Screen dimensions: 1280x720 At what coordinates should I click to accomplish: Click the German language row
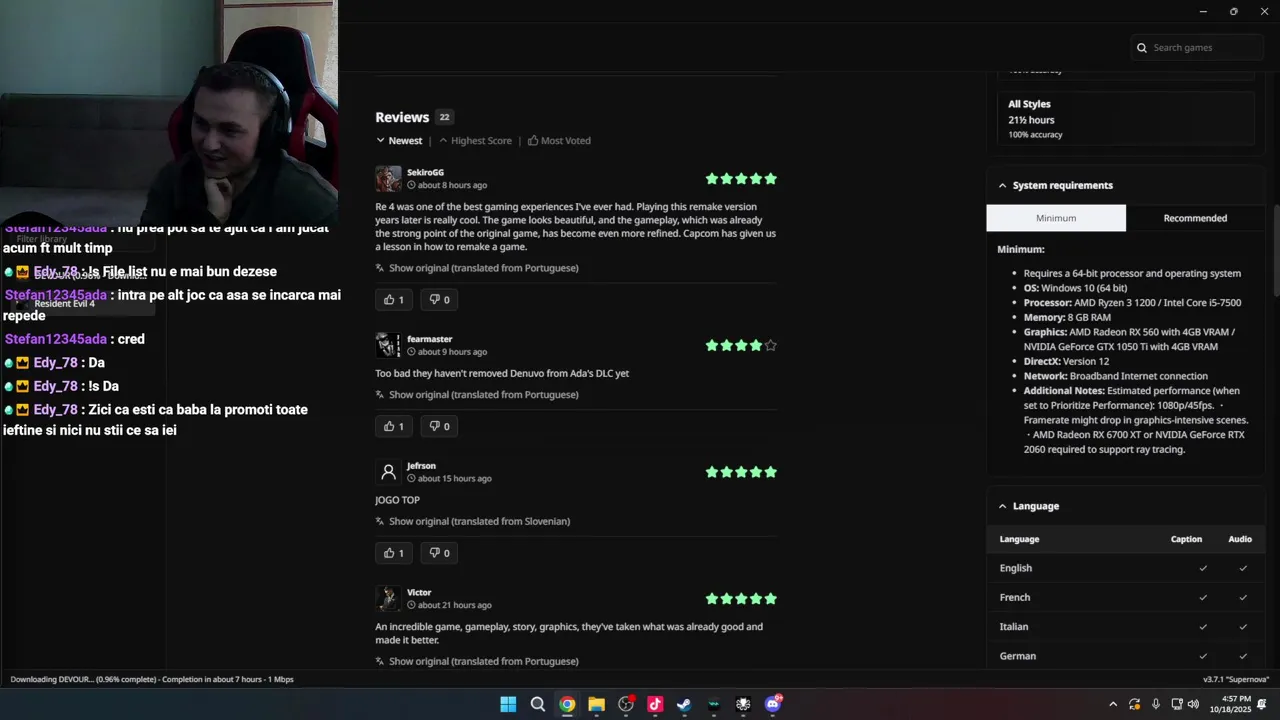pos(1126,656)
